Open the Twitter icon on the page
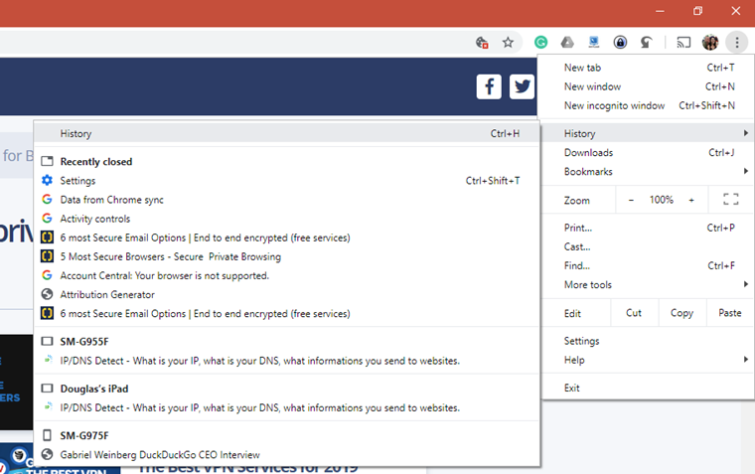 [x=522, y=87]
